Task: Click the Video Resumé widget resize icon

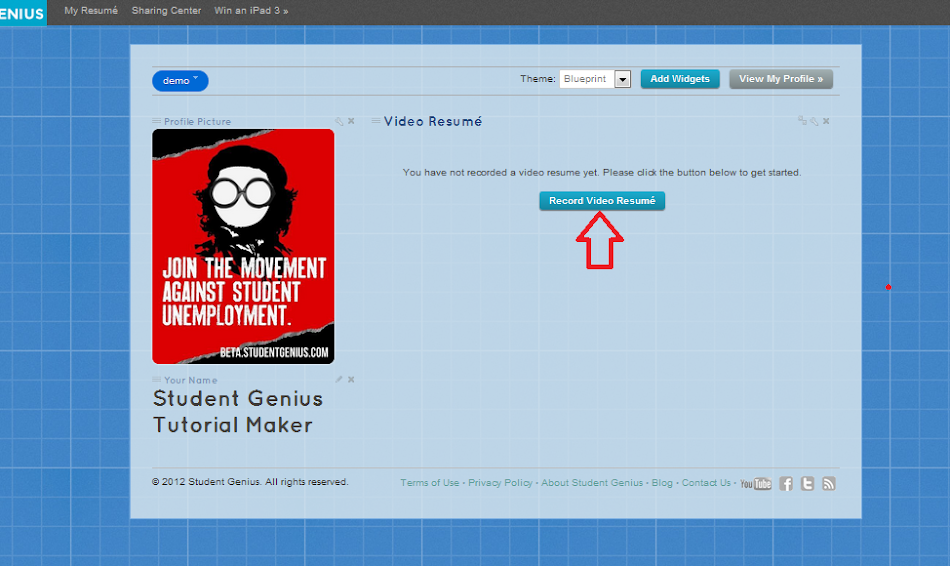Action: (802, 121)
